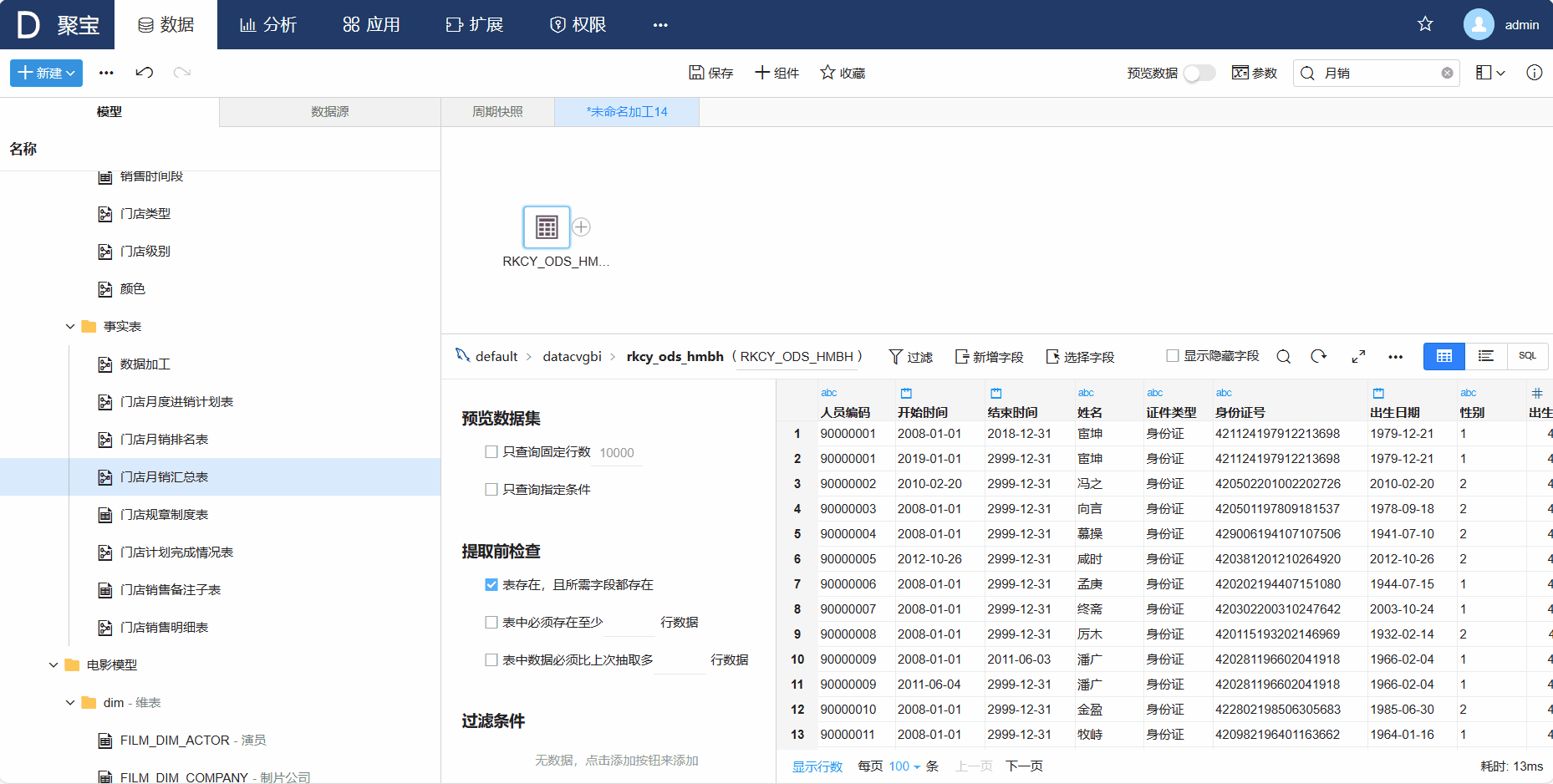The width and height of the screenshot is (1553, 784).
Task: Open the 应用 top menu
Action: tap(371, 25)
